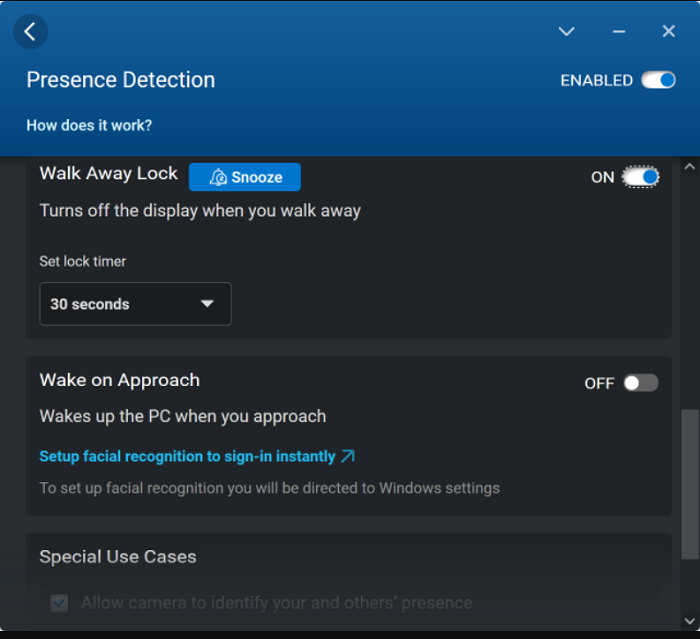Image resolution: width=700 pixels, height=639 pixels.
Task: Open Setup facial recognition to sign-in link
Action: click(x=187, y=456)
